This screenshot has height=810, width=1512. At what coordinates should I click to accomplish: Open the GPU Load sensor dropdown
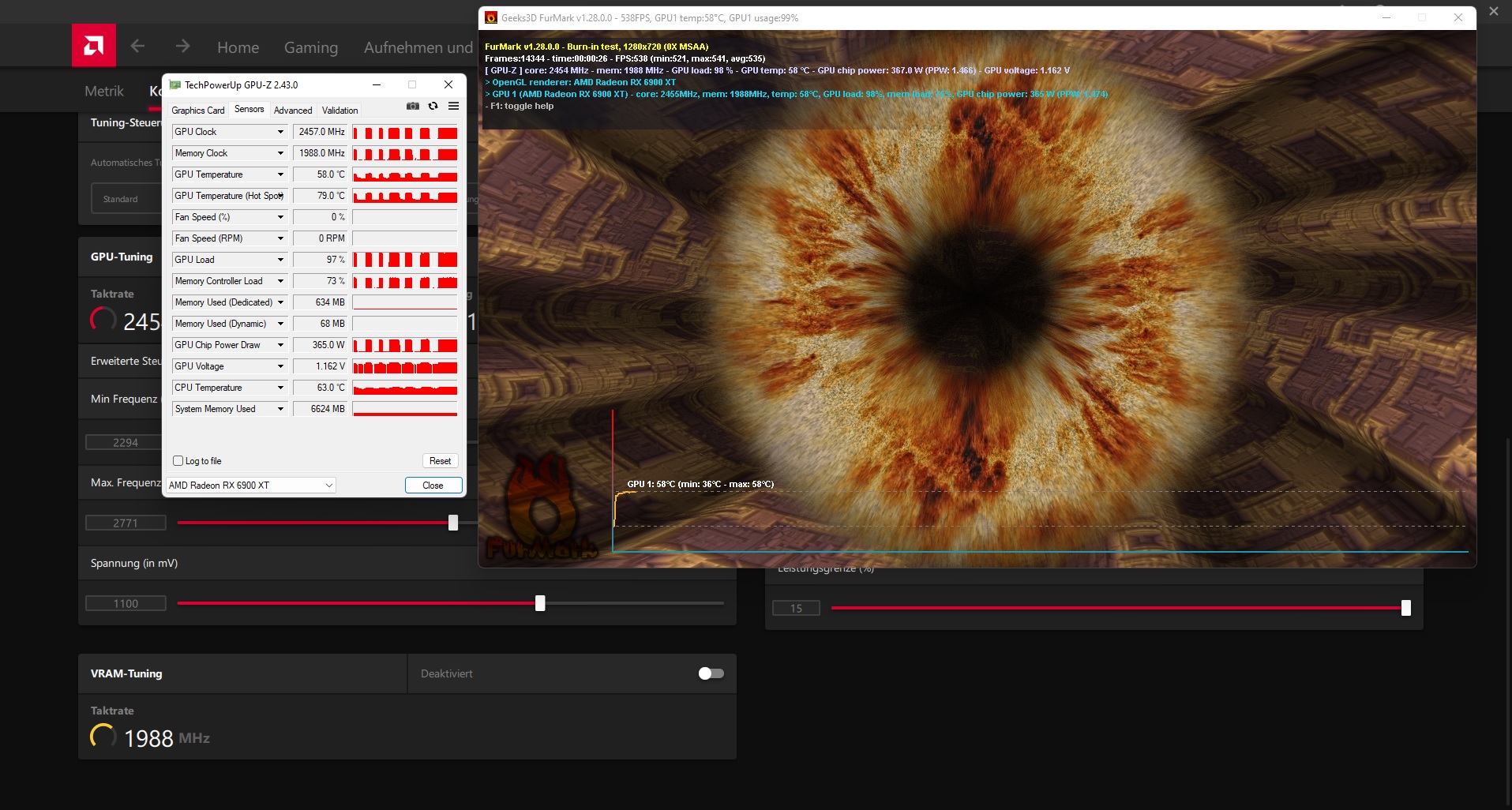tap(280, 260)
